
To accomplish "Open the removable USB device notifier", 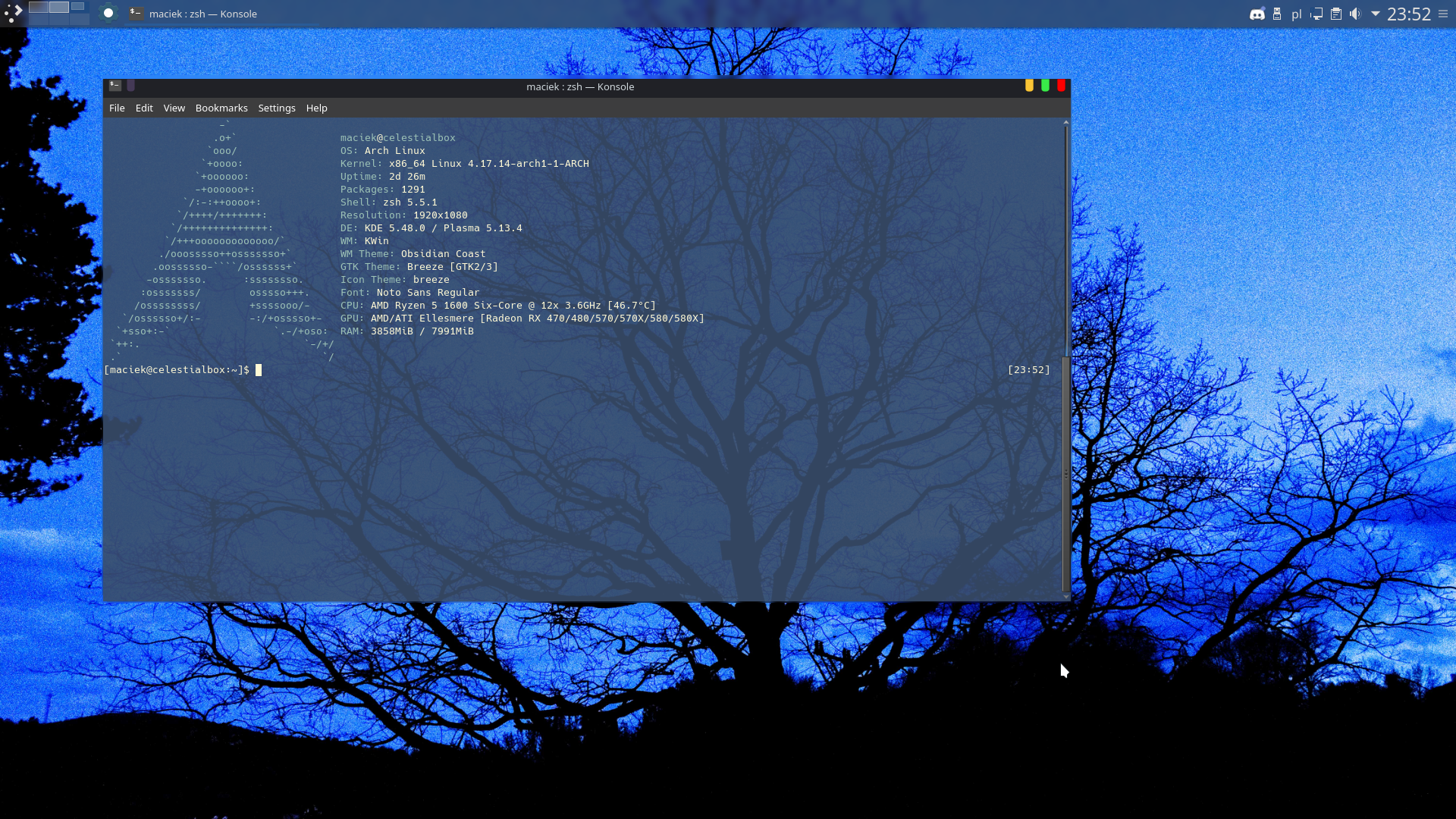I will [x=1277, y=14].
